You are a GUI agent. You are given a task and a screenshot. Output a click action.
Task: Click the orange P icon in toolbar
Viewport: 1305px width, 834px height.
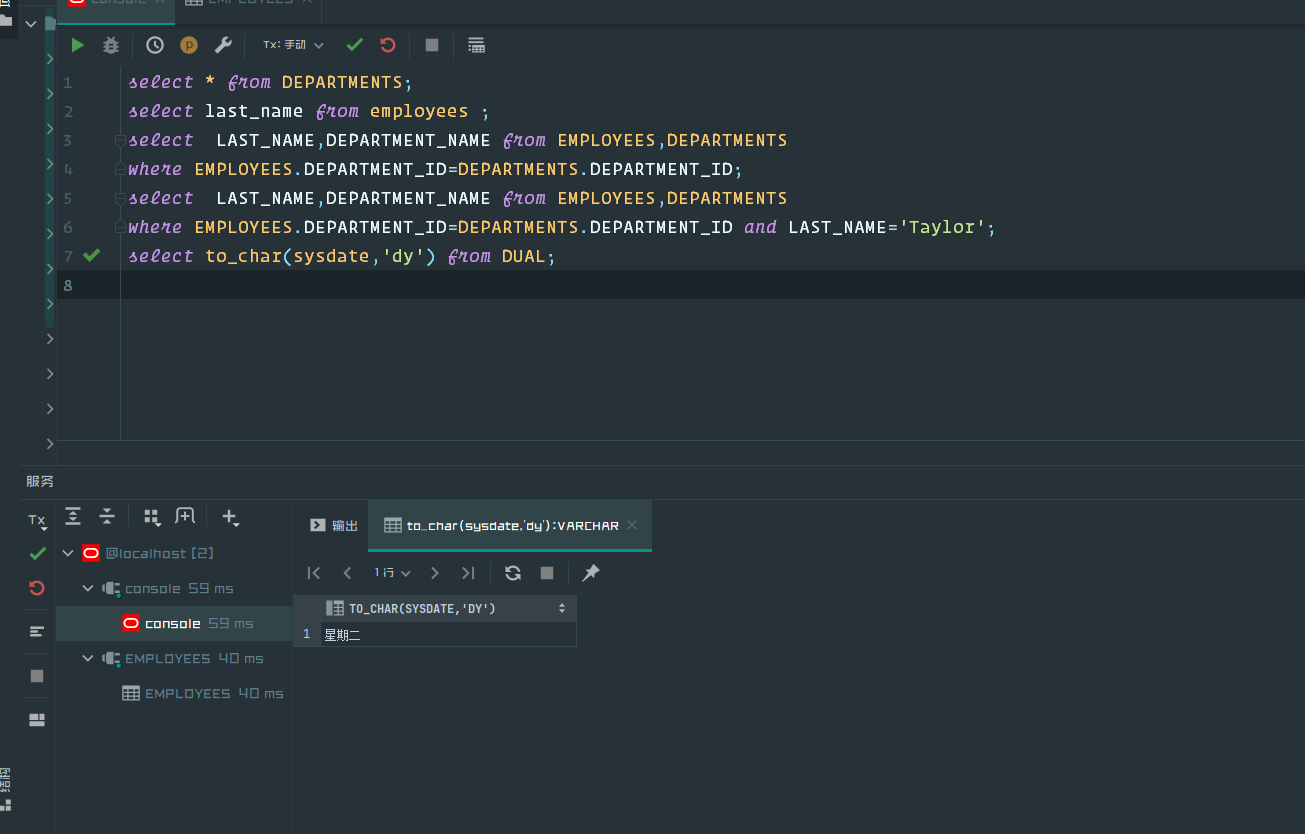(x=189, y=45)
